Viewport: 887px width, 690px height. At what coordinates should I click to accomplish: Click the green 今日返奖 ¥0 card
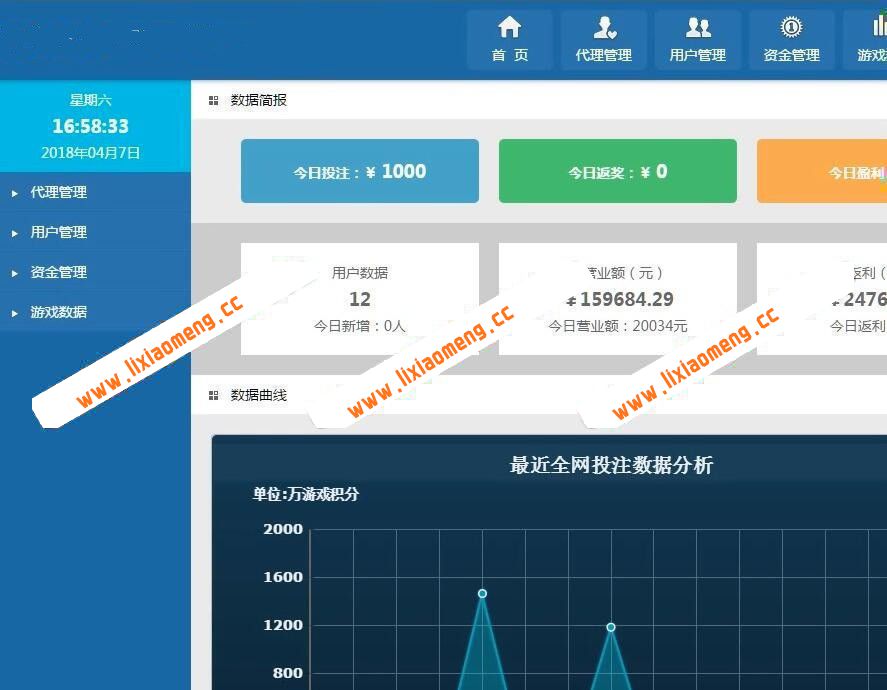click(x=617, y=171)
